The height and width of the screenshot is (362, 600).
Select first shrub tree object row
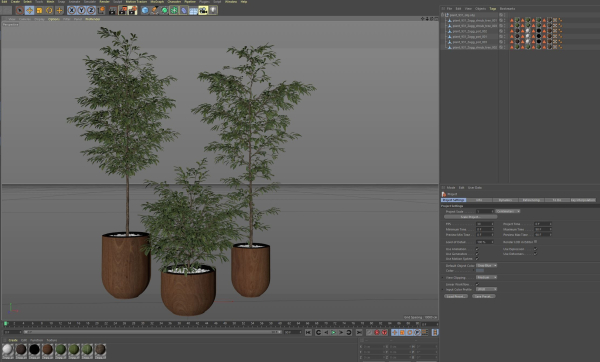[474, 20]
